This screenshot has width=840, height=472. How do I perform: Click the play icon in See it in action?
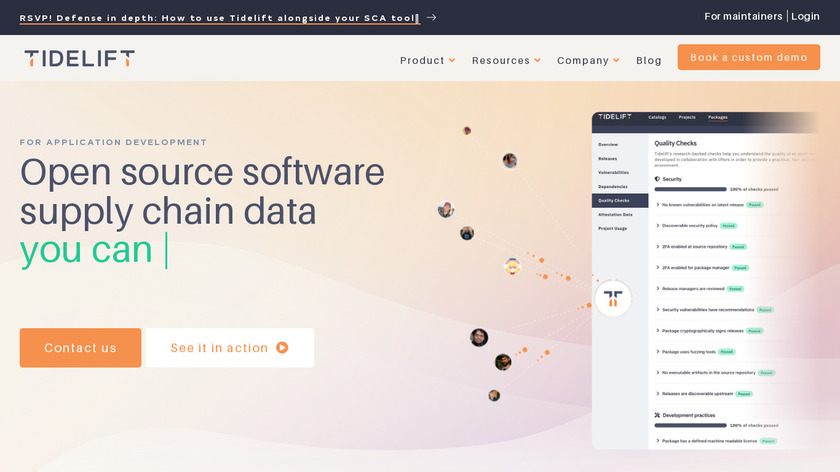click(x=282, y=348)
